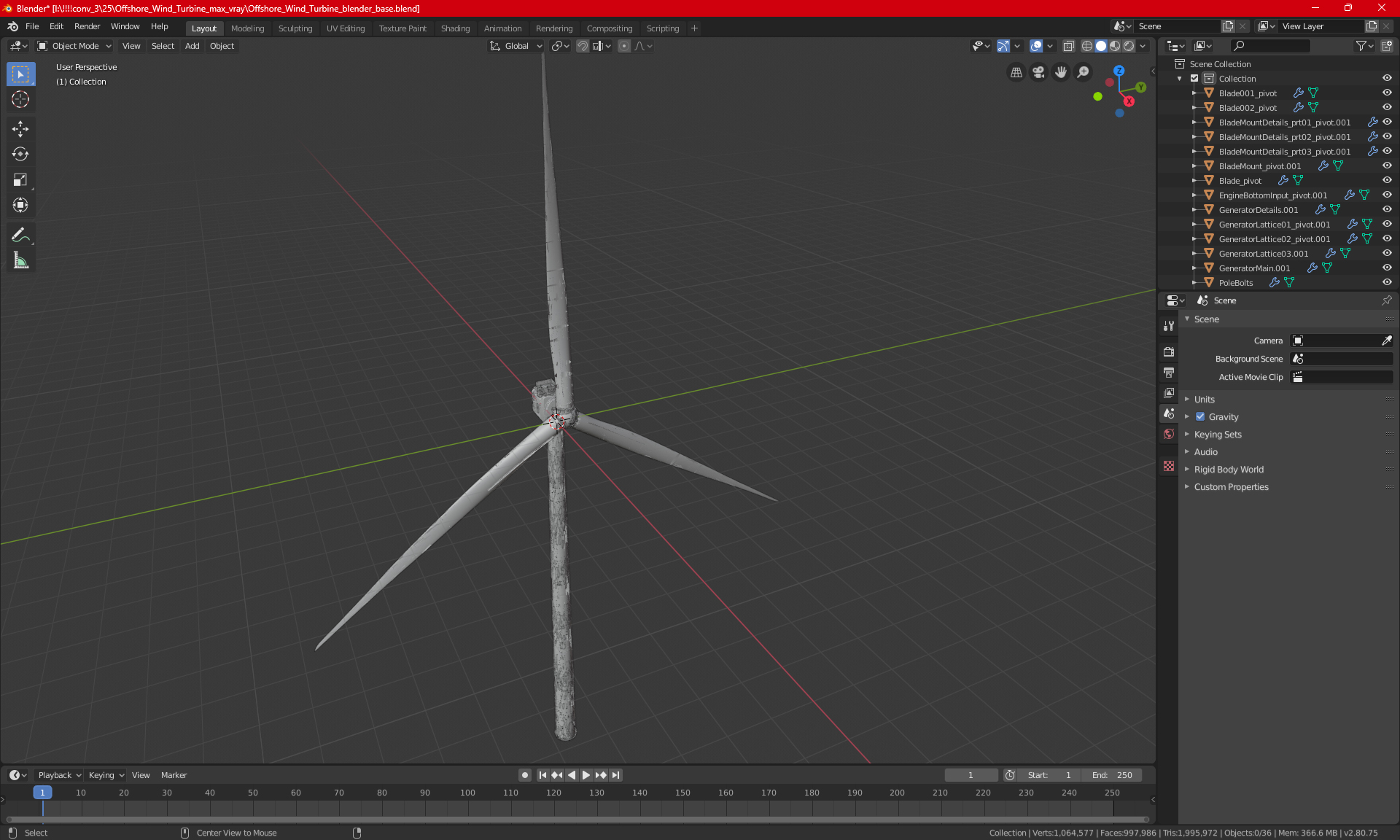Select the Scale tool
The height and width of the screenshot is (840, 1400).
point(20,179)
